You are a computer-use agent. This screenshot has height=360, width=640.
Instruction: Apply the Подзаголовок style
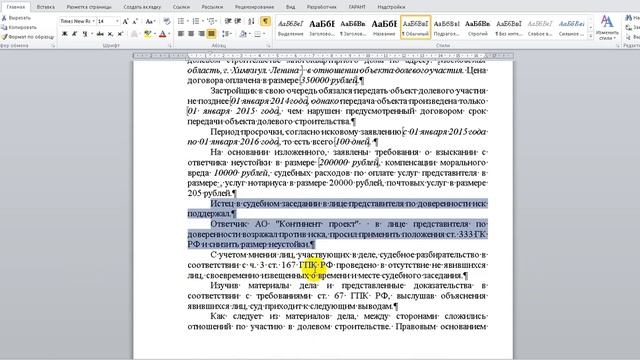point(447,28)
